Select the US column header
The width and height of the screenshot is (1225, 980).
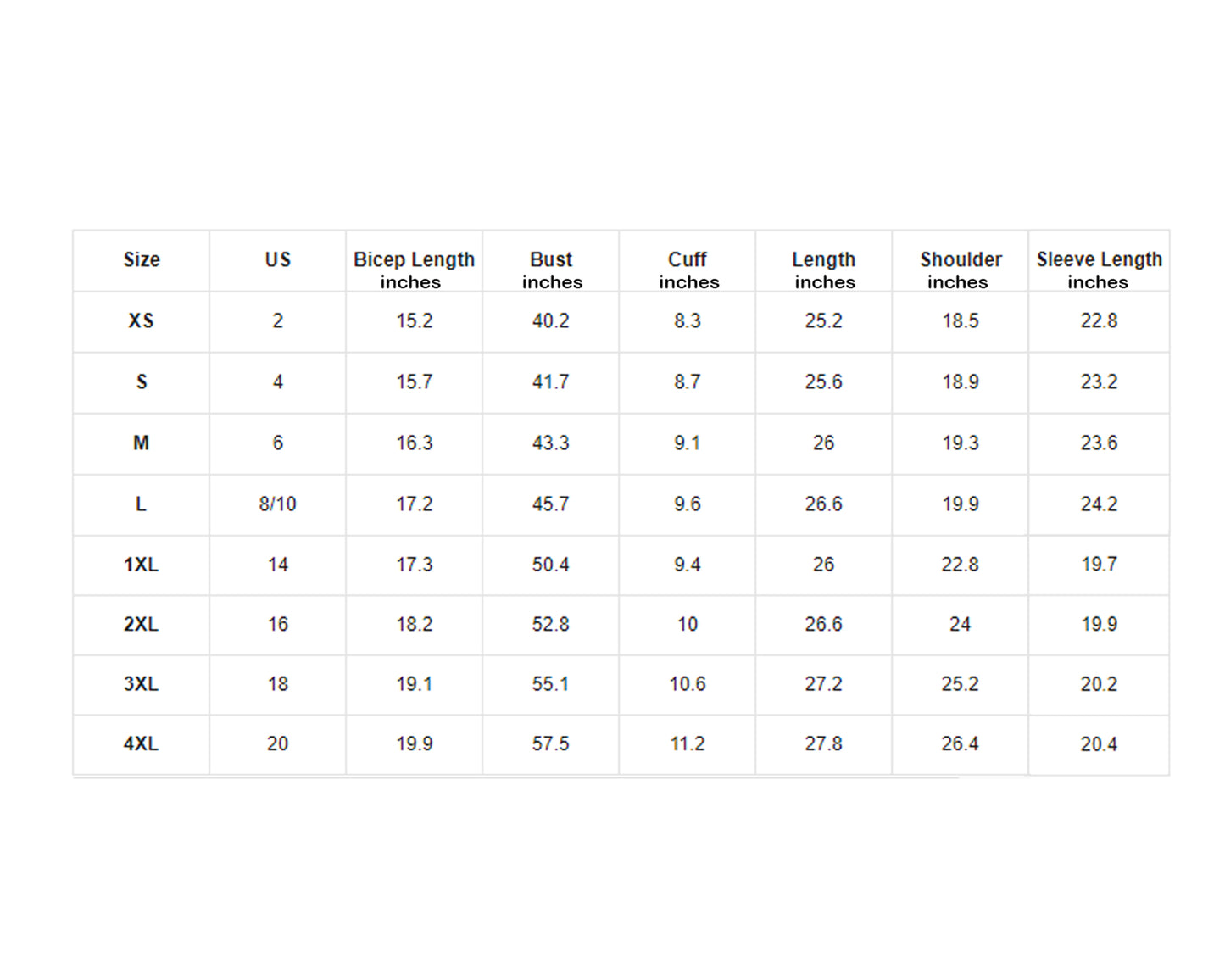pyautogui.click(x=278, y=260)
